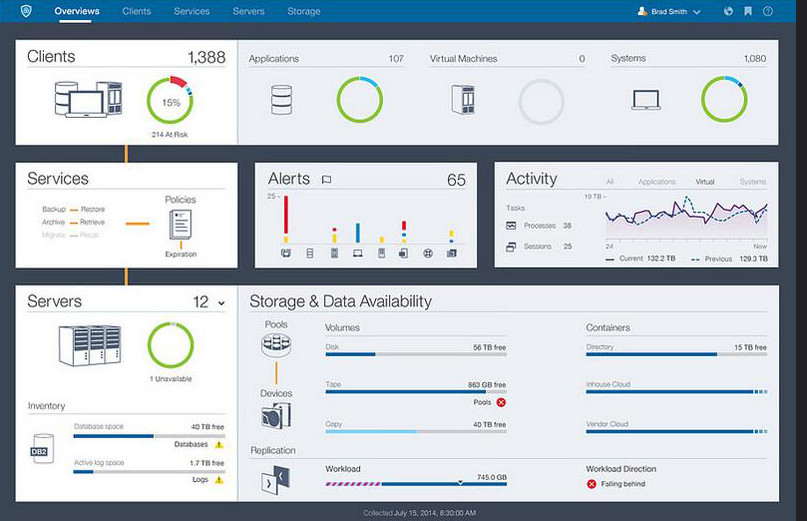Click the bookmark icon in the top bar
Screen dimensions: 807x521
click(748, 11)
